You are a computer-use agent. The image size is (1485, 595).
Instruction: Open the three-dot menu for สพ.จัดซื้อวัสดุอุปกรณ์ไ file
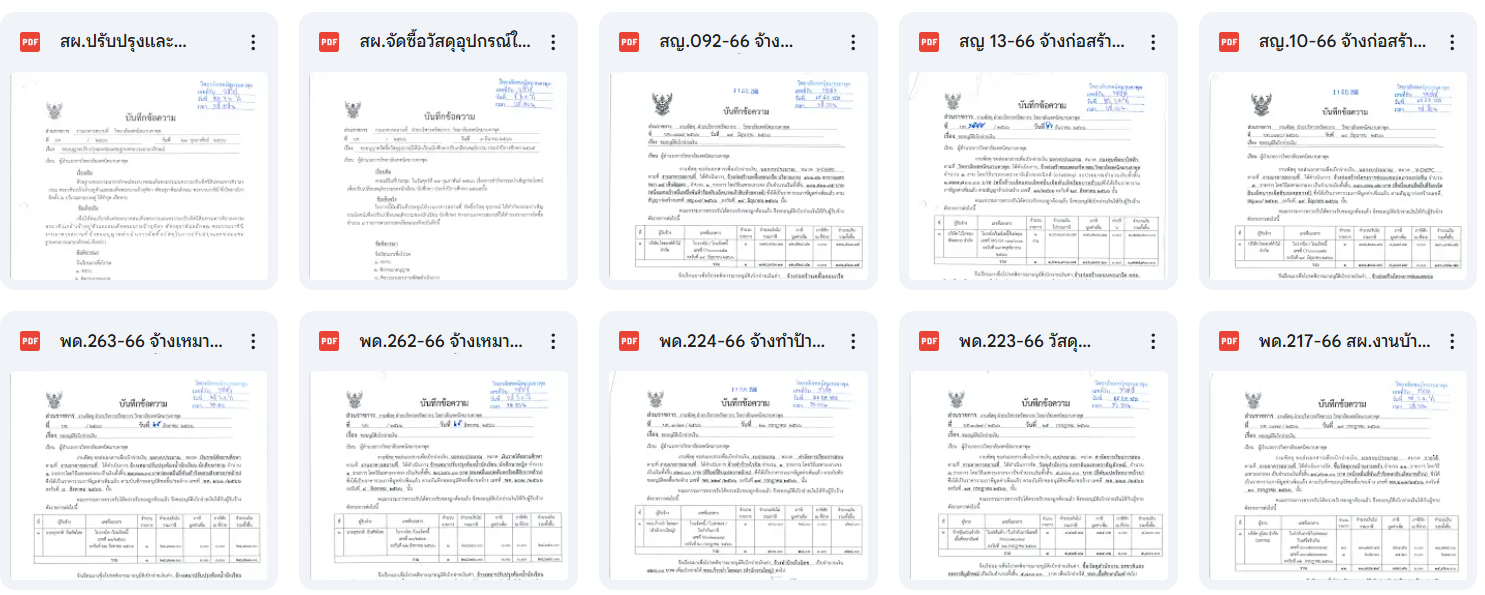tap(553, 42)
